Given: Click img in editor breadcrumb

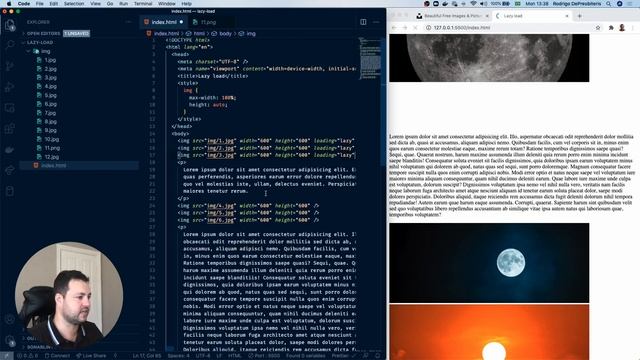Looking at the screenshot, I should coord(251,34).
